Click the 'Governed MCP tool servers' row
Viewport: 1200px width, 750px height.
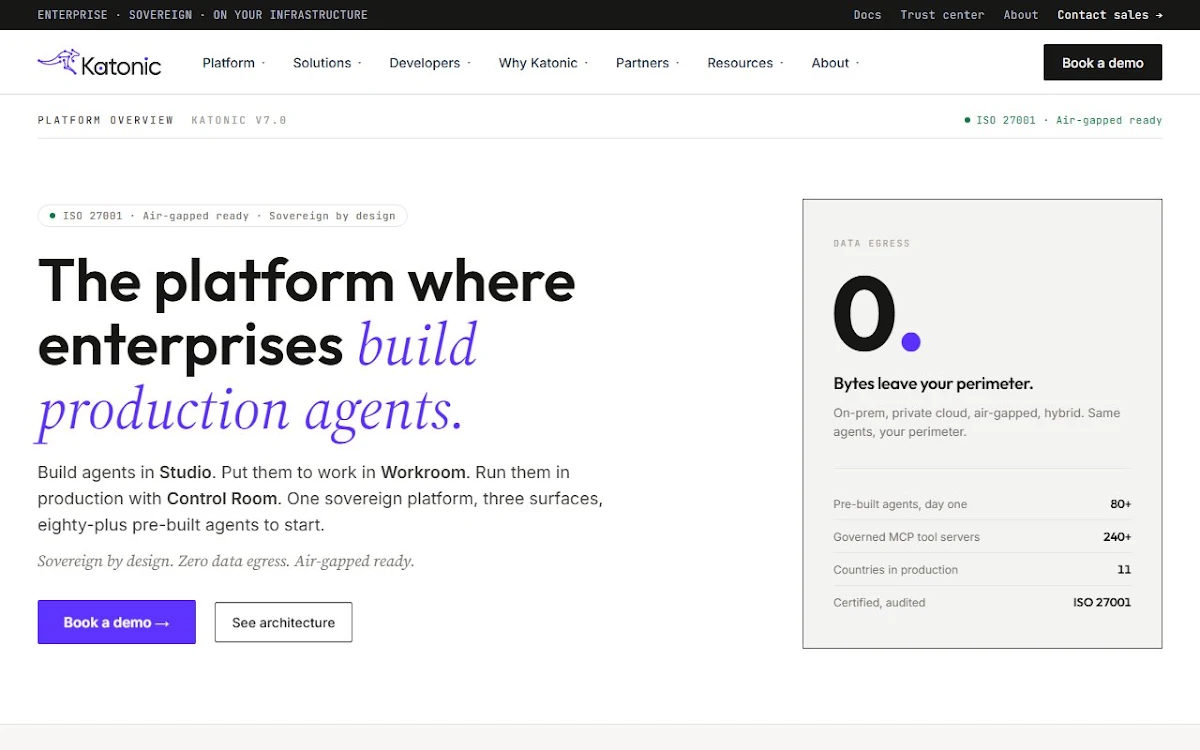point(982,537)
